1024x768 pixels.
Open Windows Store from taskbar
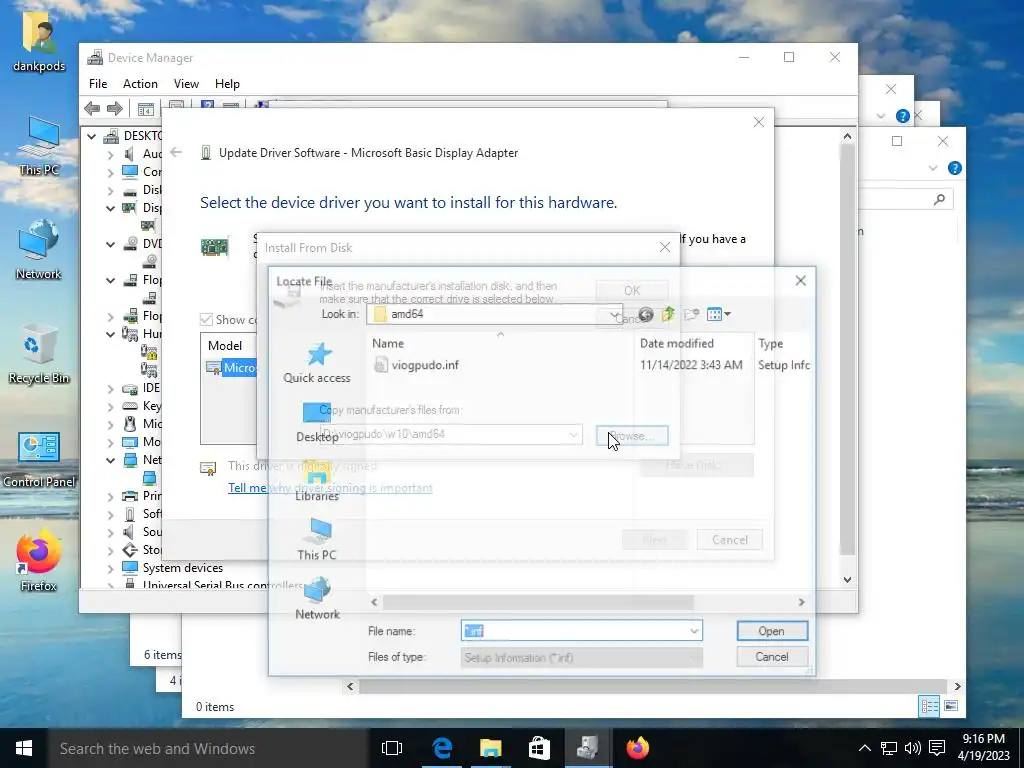tap(539, 748)
